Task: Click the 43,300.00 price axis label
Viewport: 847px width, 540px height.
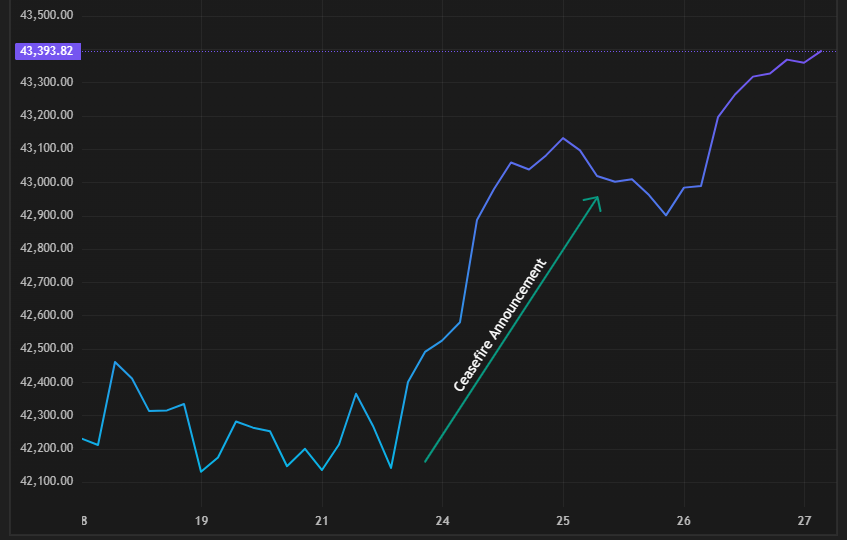Action: point(46,82)
